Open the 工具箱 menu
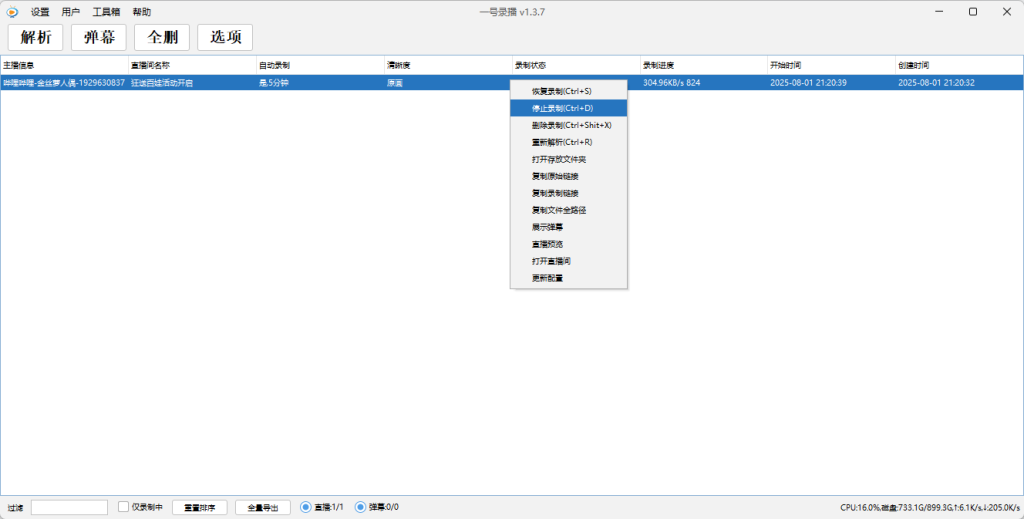The height and width of the screenshot is (519, 1024). [x=107, y=12]
